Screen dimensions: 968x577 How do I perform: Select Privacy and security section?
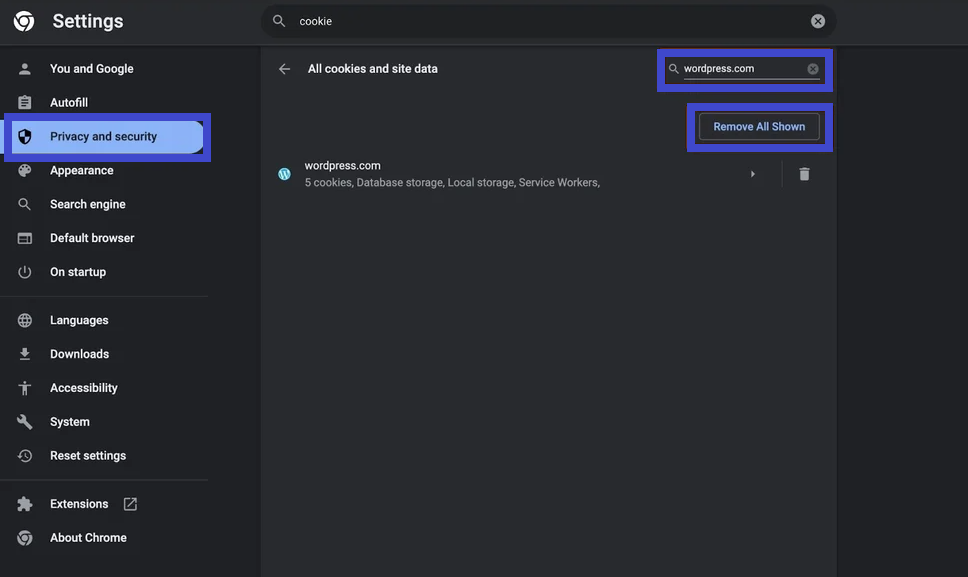pos(104,136)
